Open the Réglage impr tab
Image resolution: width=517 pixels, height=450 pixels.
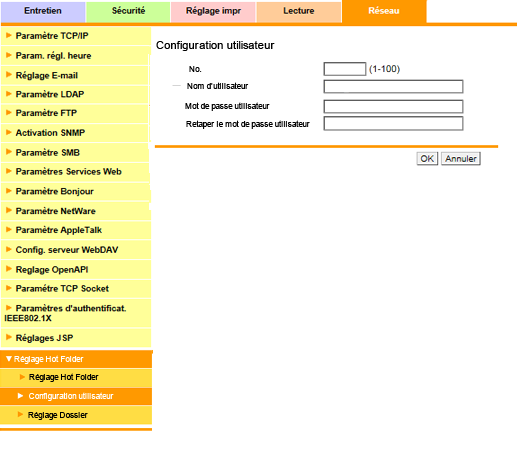(x=213, y=11)
